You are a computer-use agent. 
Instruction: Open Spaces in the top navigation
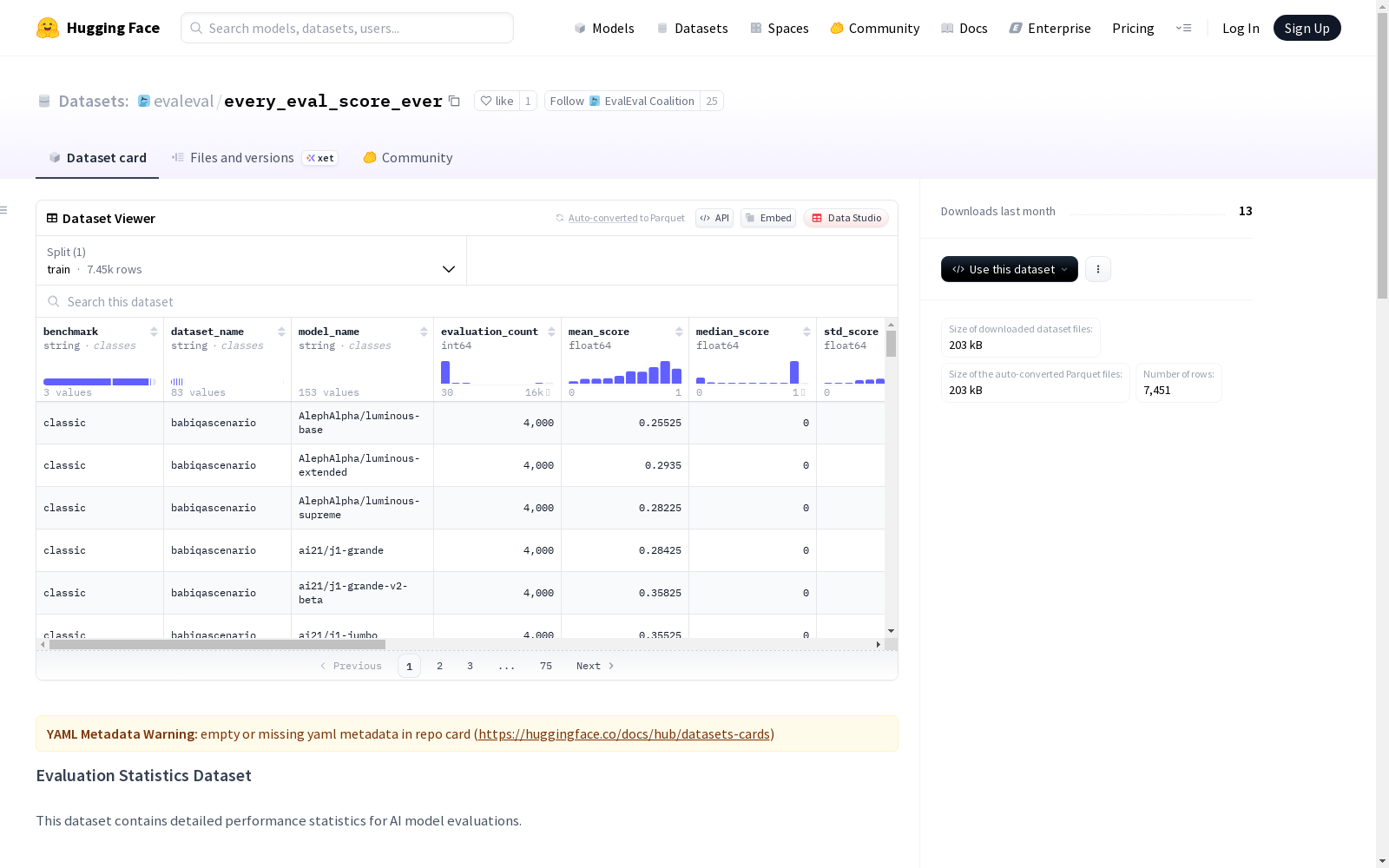tap(780, 28)
